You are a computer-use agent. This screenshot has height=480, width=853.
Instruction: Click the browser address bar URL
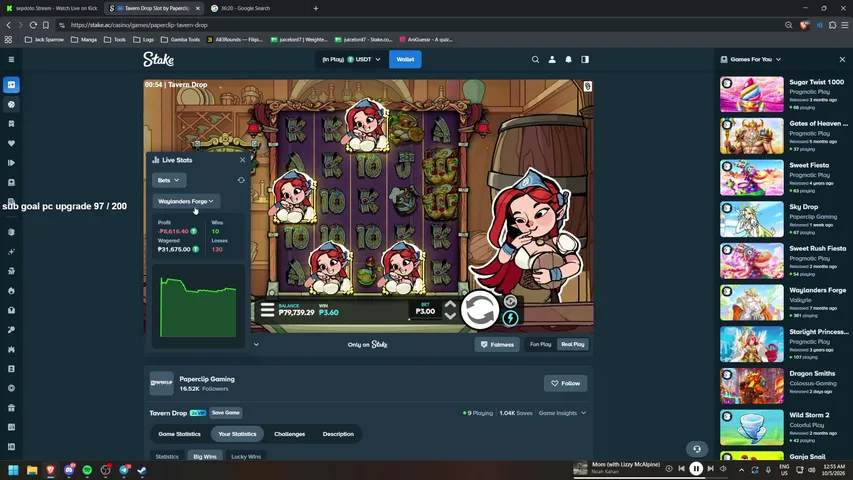tap(139, 25)
